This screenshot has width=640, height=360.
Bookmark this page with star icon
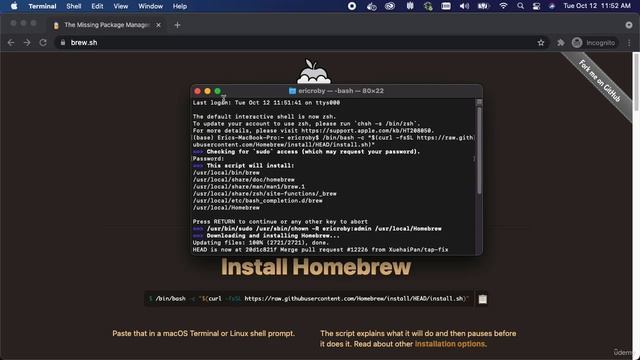pyautogui.click(x=541, y=42)
